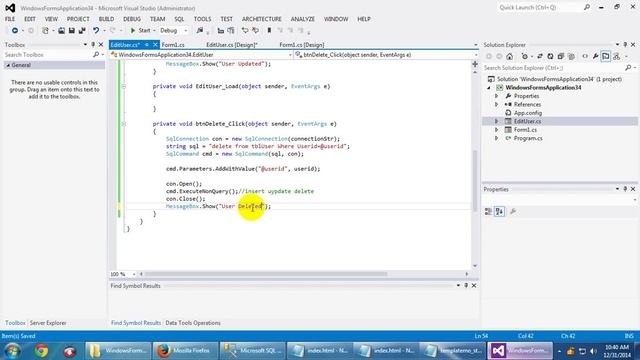The height and width of the screenshot is (360, 640).
Task: Click the Open File toolbar icon
Action: (61, 31)
